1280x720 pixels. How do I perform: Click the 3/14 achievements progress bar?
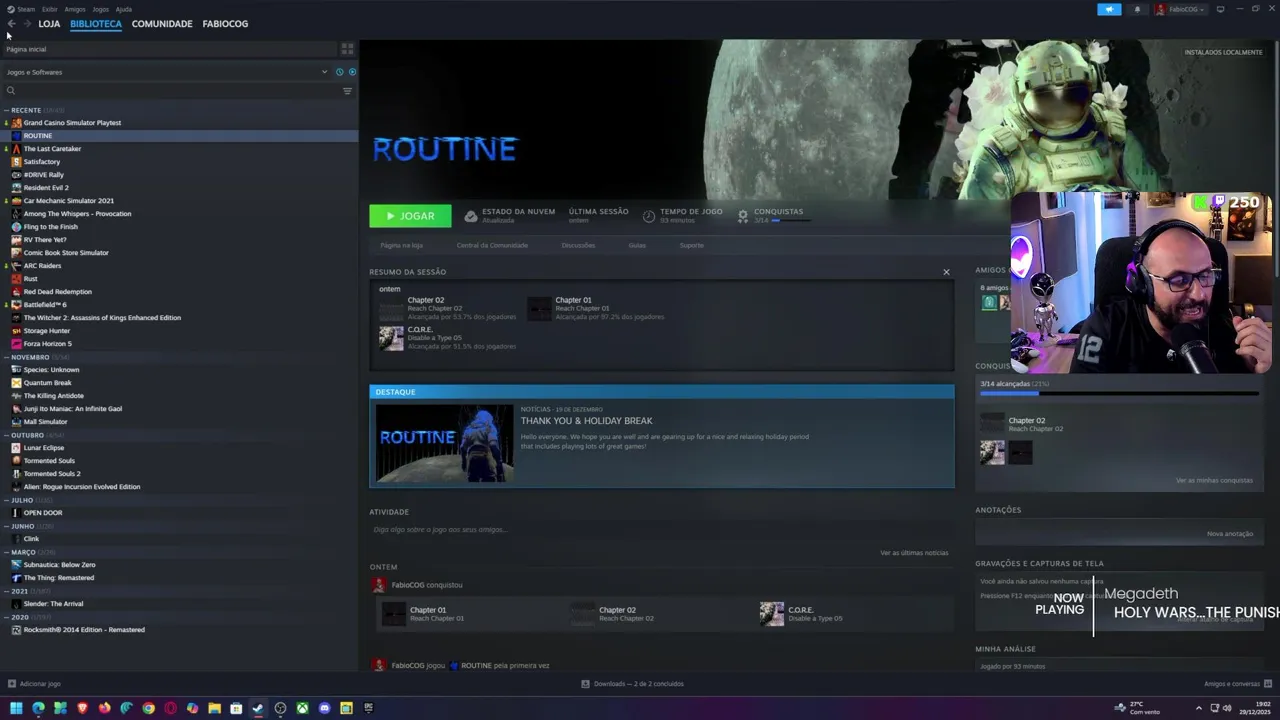[x=1117, y=393]
